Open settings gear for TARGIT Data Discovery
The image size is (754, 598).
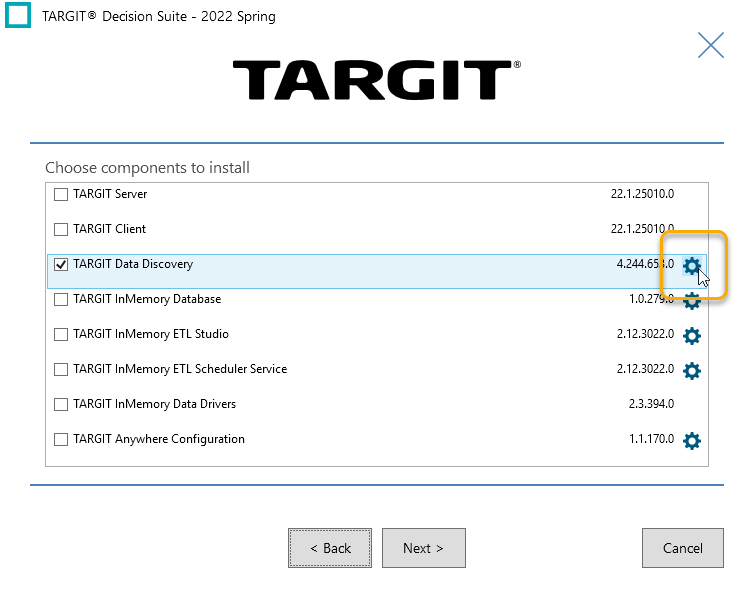691,266
